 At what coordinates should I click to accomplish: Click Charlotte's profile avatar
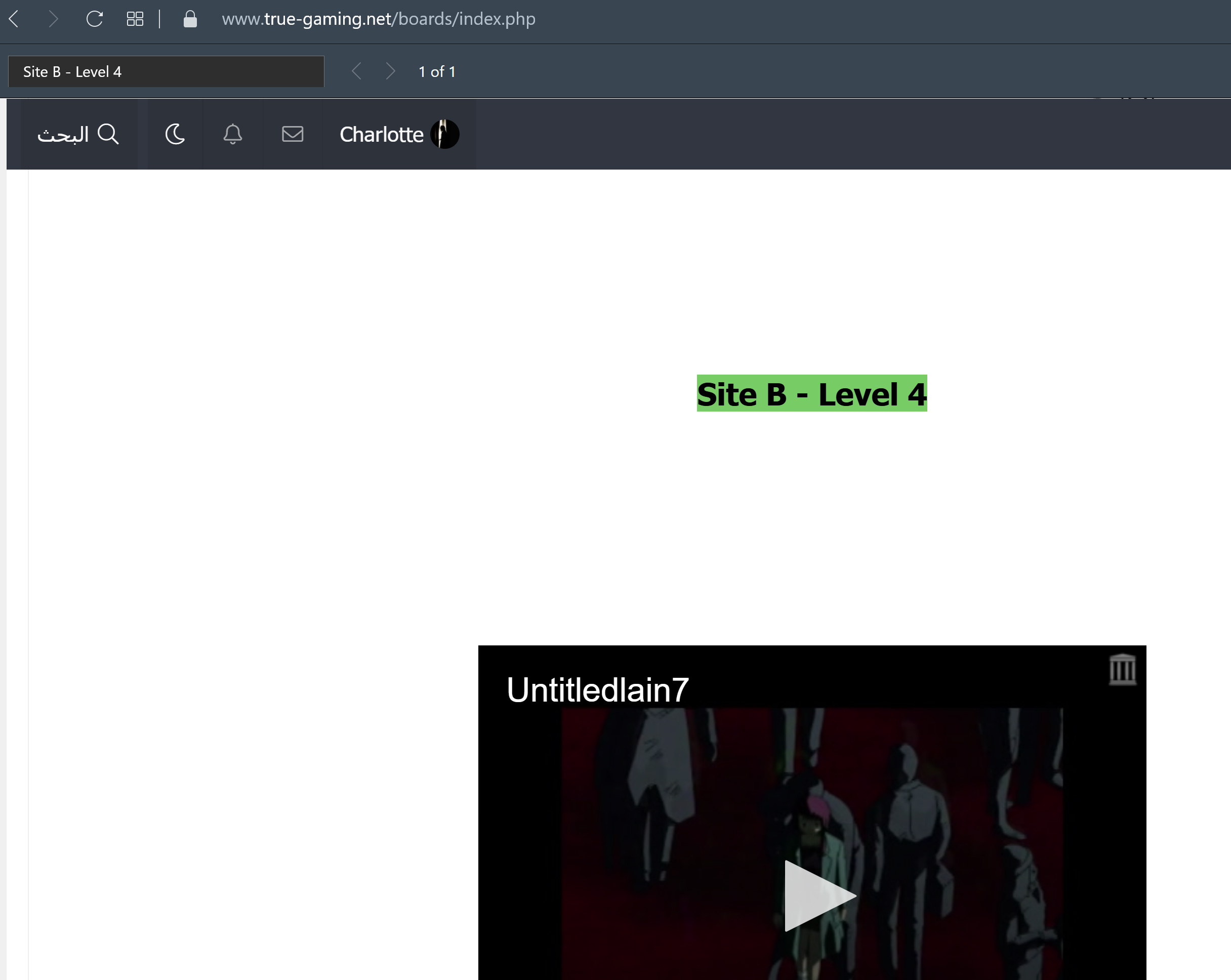click(x=445, y=134)
